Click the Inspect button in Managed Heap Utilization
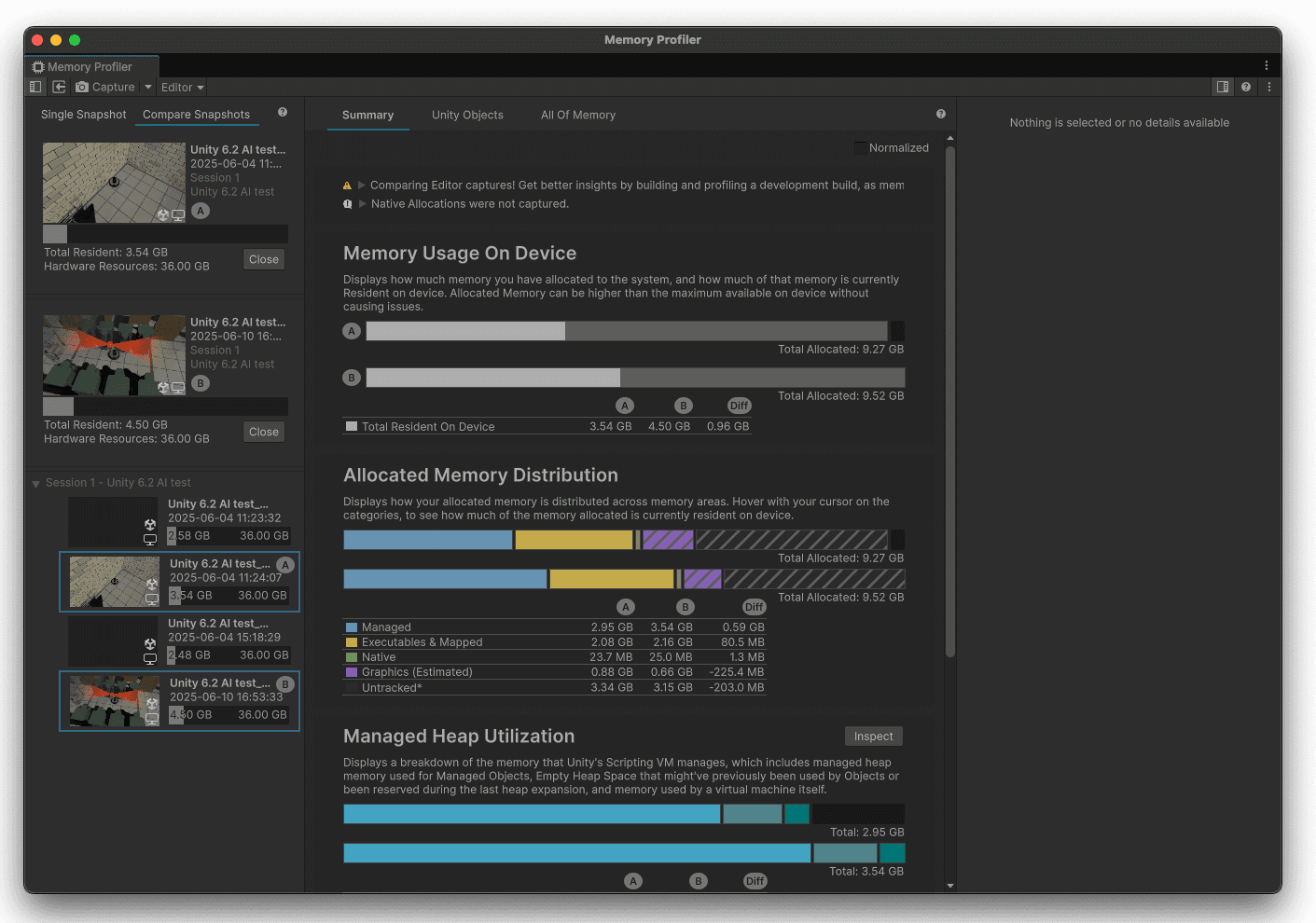Viewport: 1316px width, 923px height. click(873, 736)
